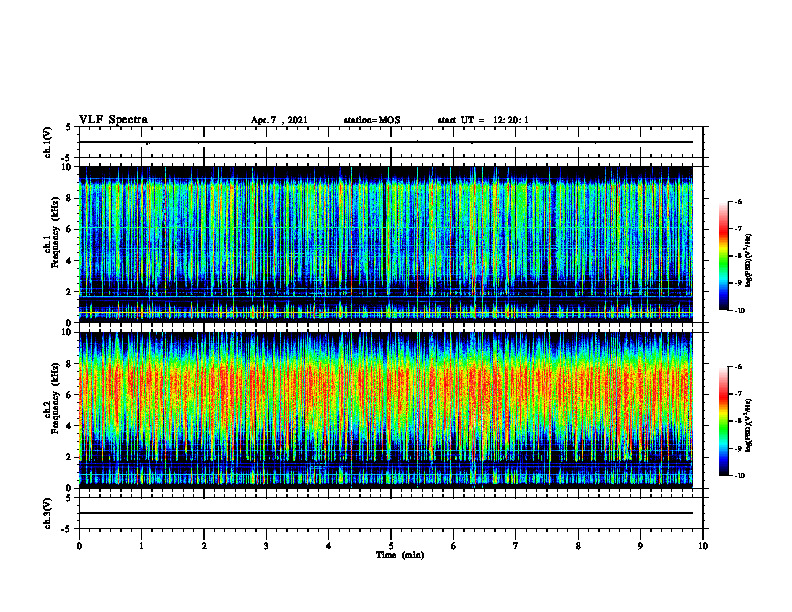
Task: Click the ch.2 spectrogram panel
Action: pos(386,410)
